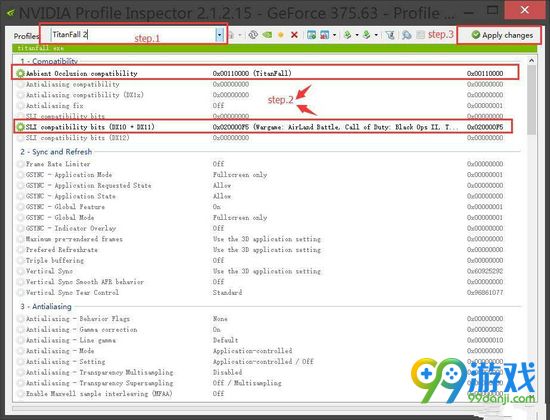This screenshot has width=550, height=420.
Task: Collapse the 1 - Compatibility section header
Action: [49, 61]
